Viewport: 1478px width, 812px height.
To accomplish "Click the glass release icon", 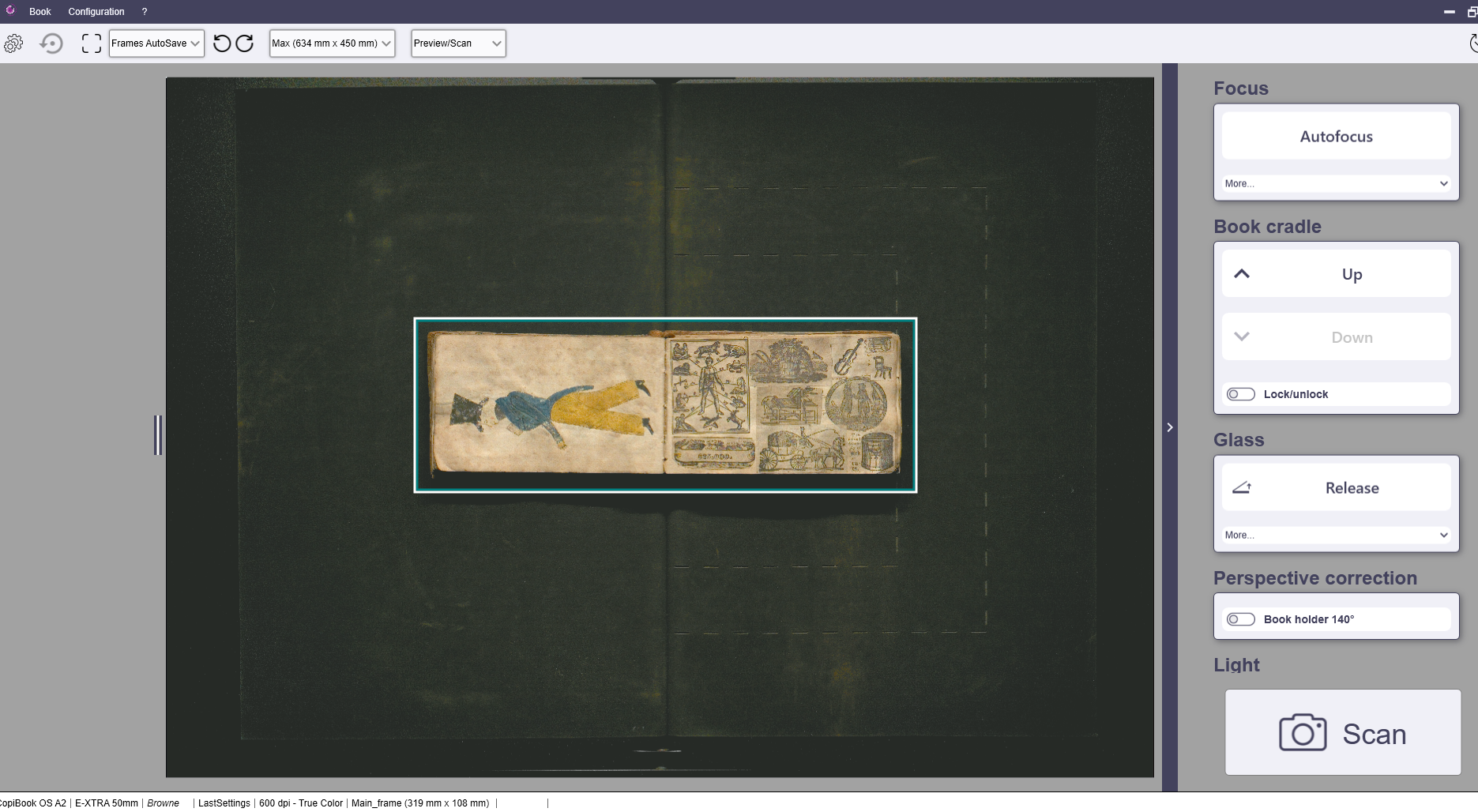I will (x=1242, y=487).
